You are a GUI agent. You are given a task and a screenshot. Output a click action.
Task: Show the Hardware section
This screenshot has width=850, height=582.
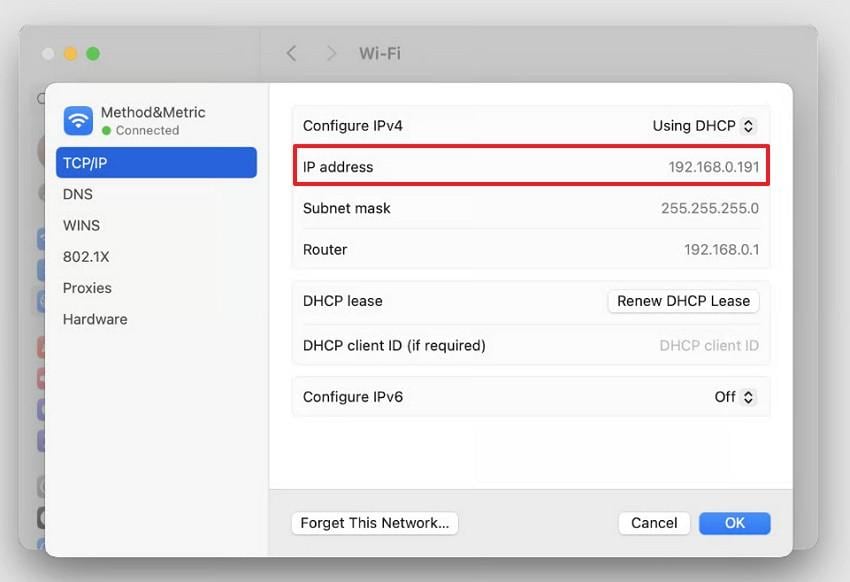(95, 319)
